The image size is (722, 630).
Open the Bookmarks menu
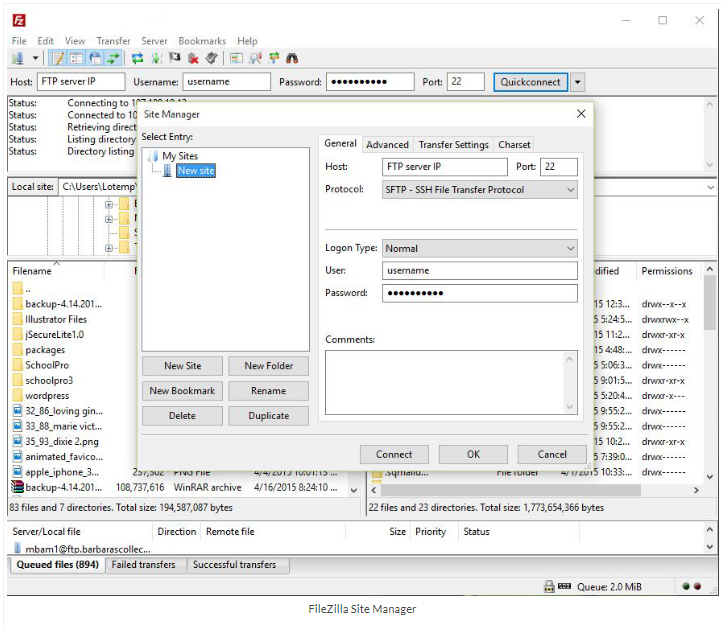click(202, 41)
